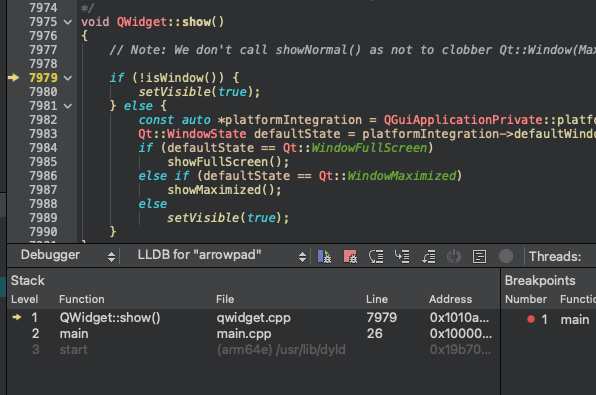
Task: Click the gray record circle icon
Action: tap(506, 256)
